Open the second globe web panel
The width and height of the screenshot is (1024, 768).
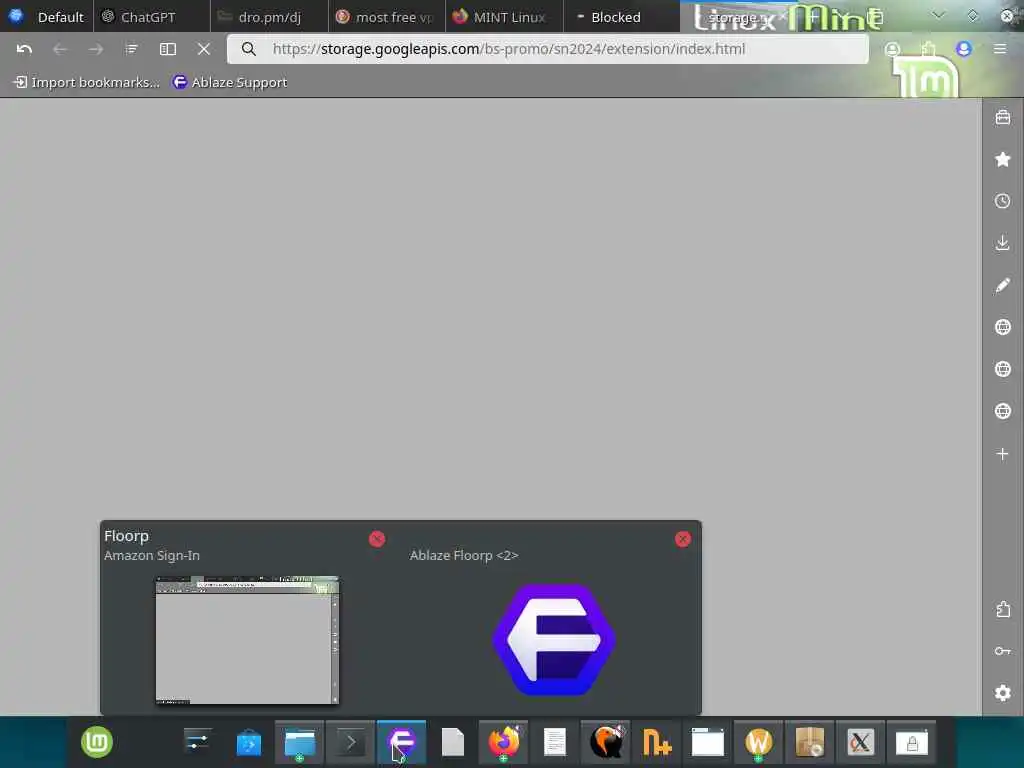pos(1002,369)
